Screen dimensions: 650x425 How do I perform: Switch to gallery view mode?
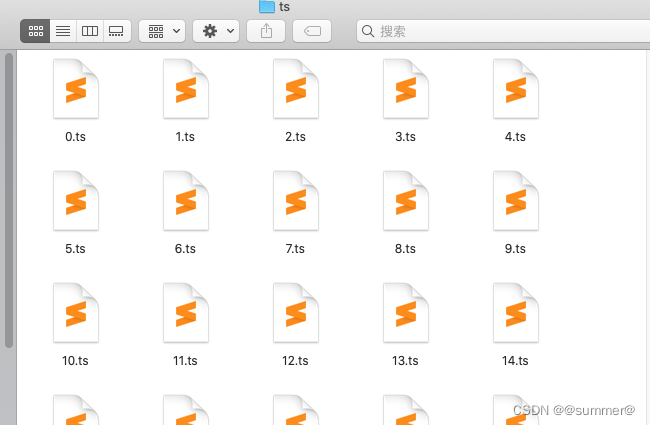(116, 31)
